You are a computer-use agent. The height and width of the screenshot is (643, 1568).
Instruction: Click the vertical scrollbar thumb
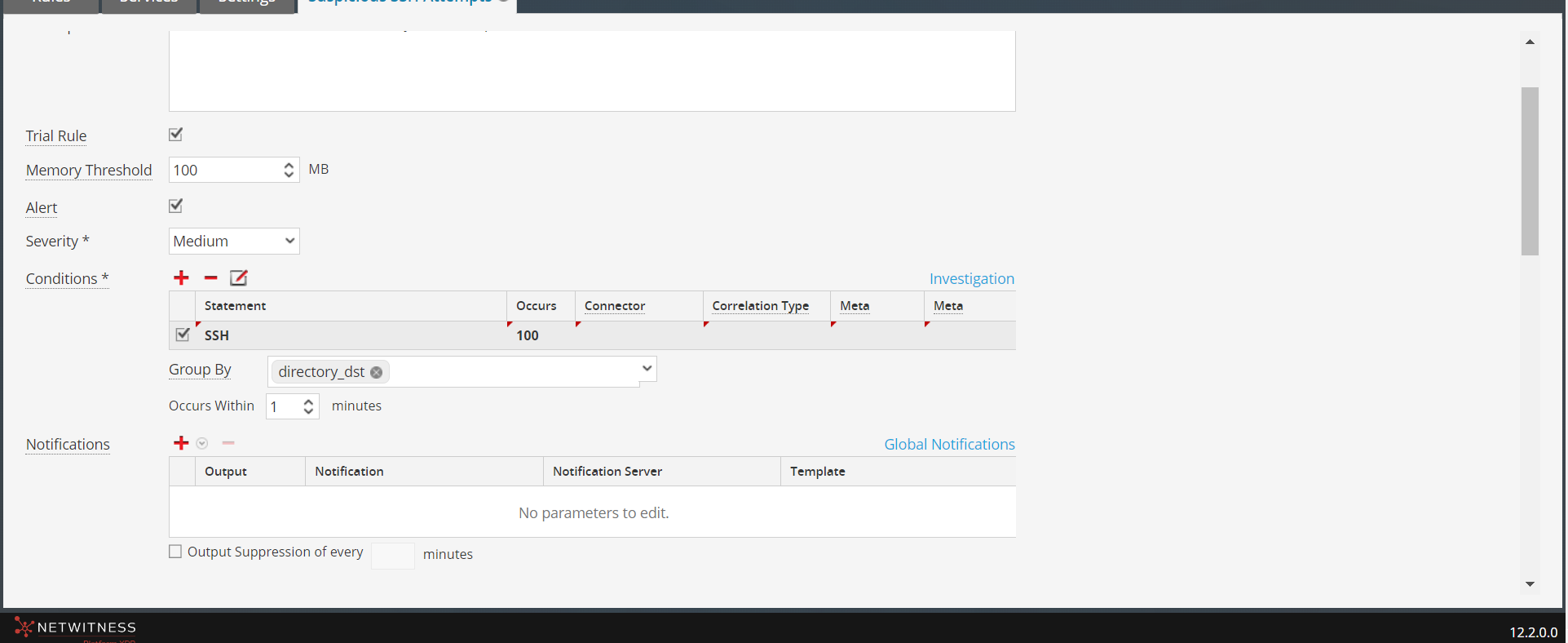pyautogui.click(x=1530, y=171)
